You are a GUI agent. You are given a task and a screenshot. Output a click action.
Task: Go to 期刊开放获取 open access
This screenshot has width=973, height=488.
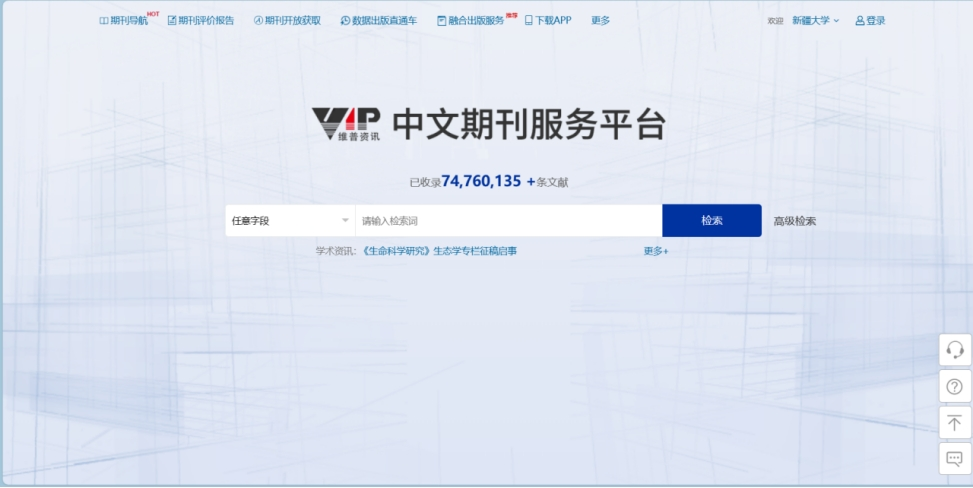(x=293, y=20)
